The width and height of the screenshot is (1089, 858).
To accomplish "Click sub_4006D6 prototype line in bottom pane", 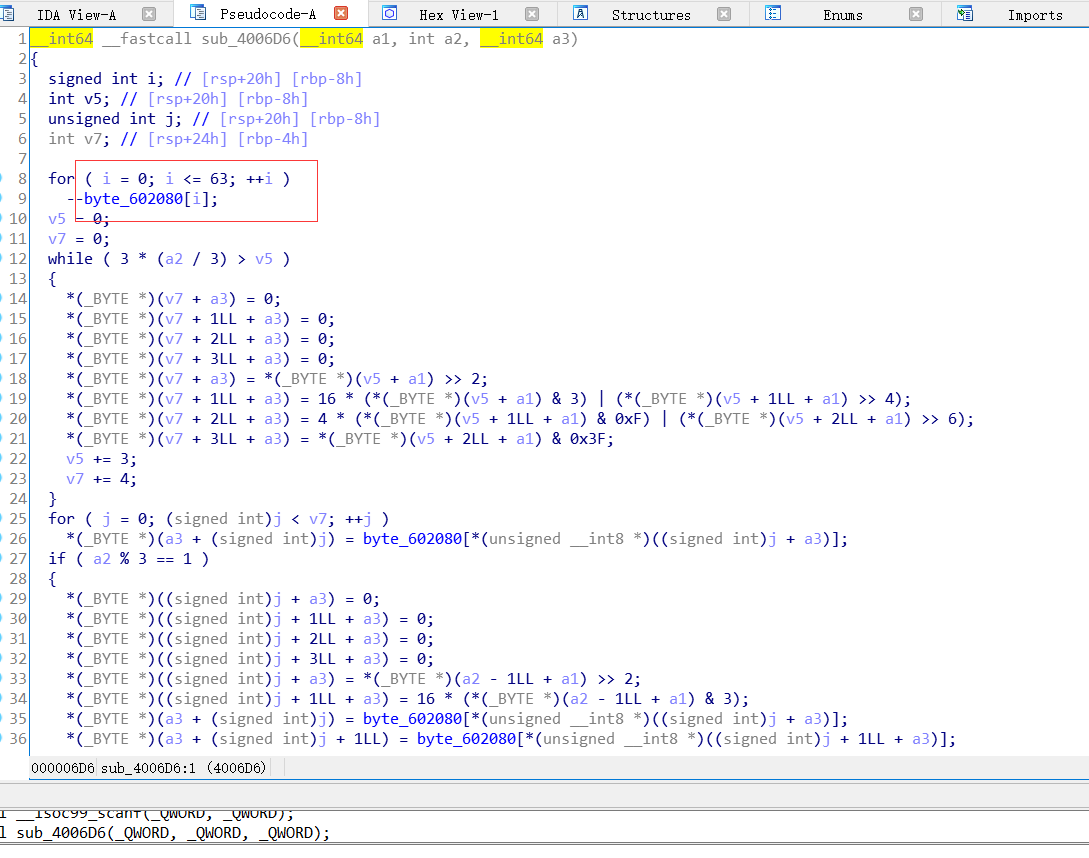I will [x=172, y=833].
